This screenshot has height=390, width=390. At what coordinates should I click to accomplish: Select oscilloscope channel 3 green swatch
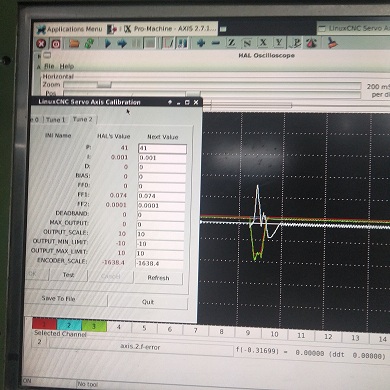94,325
